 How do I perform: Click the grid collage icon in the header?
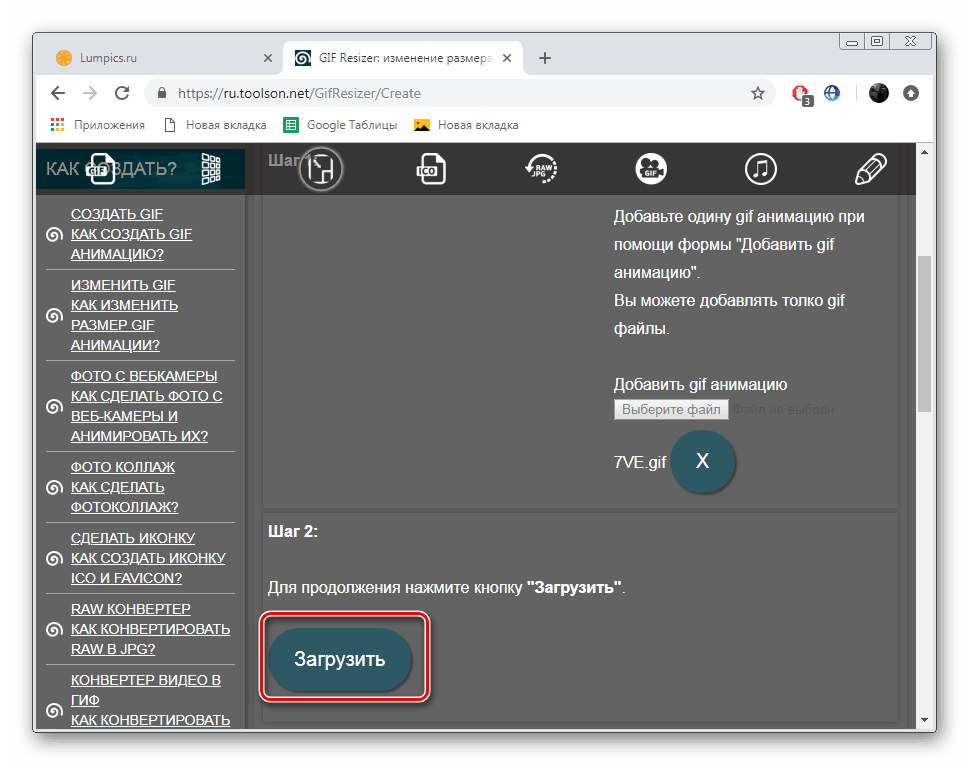(211, 169)
